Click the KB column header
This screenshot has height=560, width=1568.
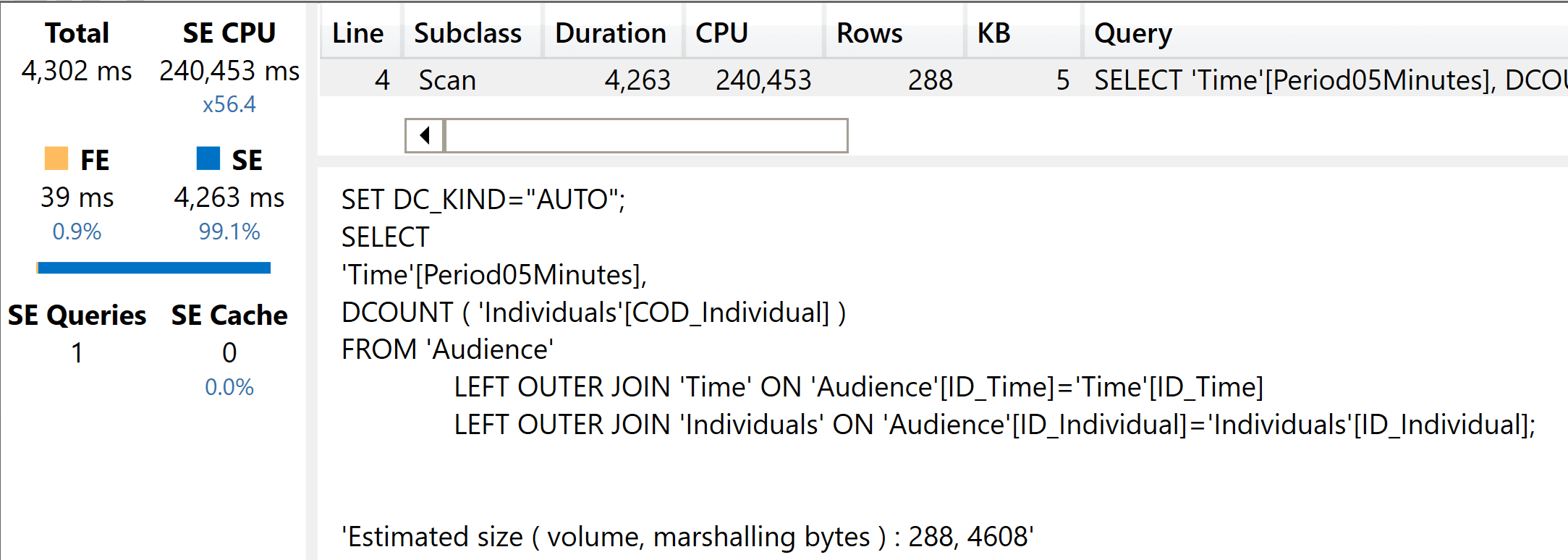click(993, 33)
